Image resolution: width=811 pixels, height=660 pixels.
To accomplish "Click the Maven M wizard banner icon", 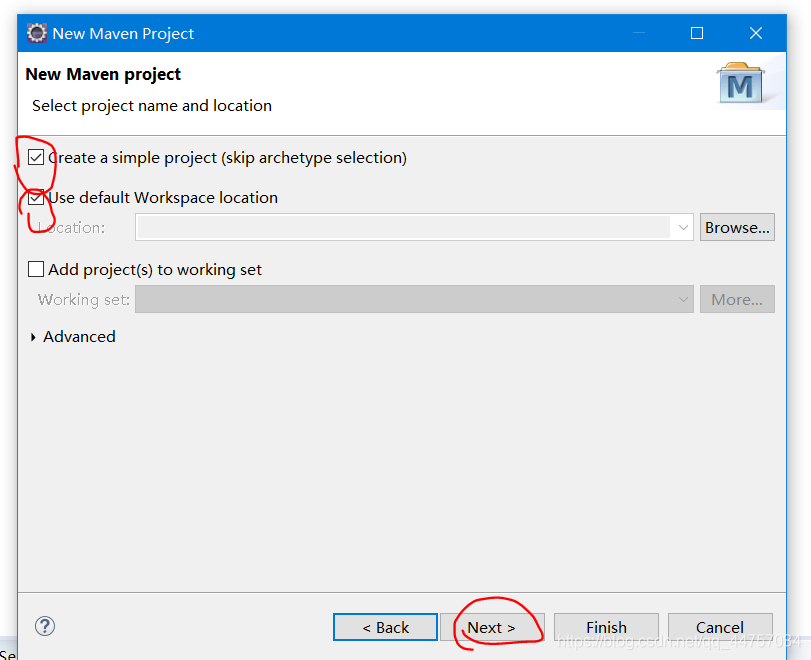I will click(x=741, y=83).
